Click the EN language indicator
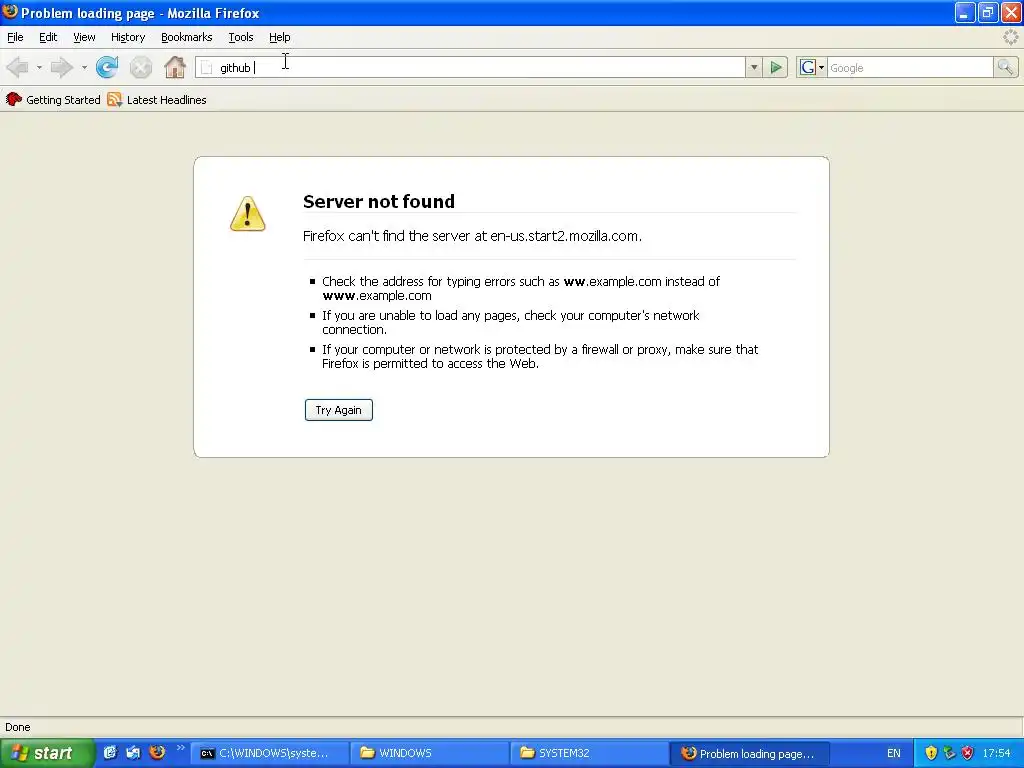This screenshot has height=768, width=1024. click(893, 753)
